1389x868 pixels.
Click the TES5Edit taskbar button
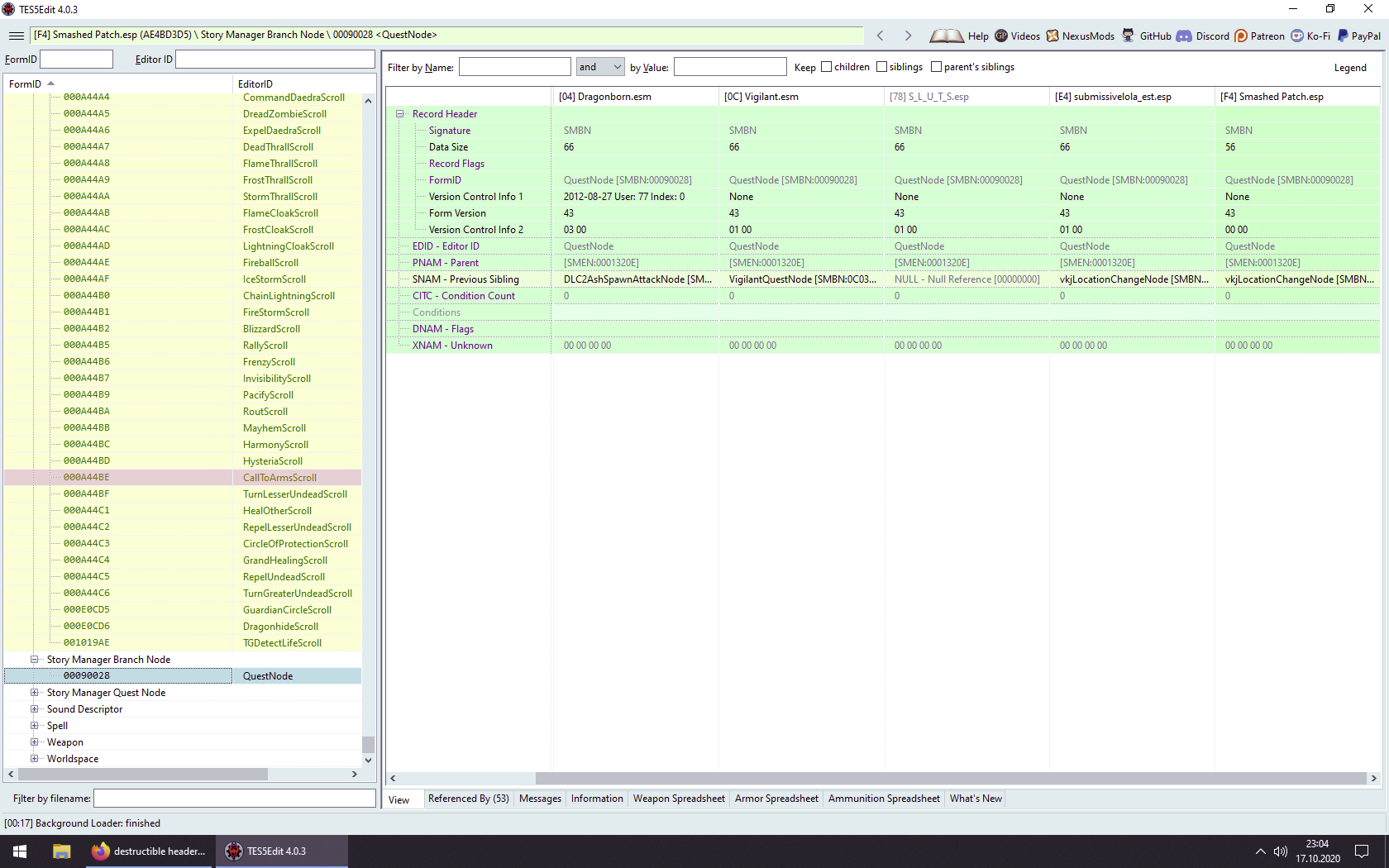click(282, 851)
